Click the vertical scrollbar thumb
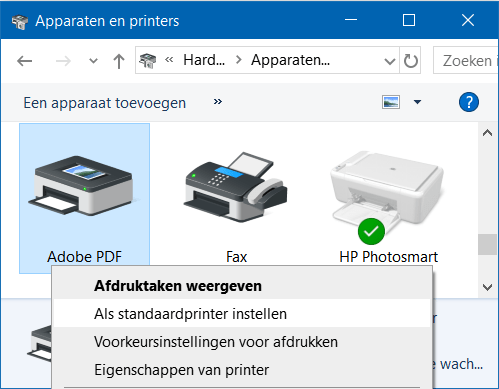The image size is (499, 389). tap(487, 245)
